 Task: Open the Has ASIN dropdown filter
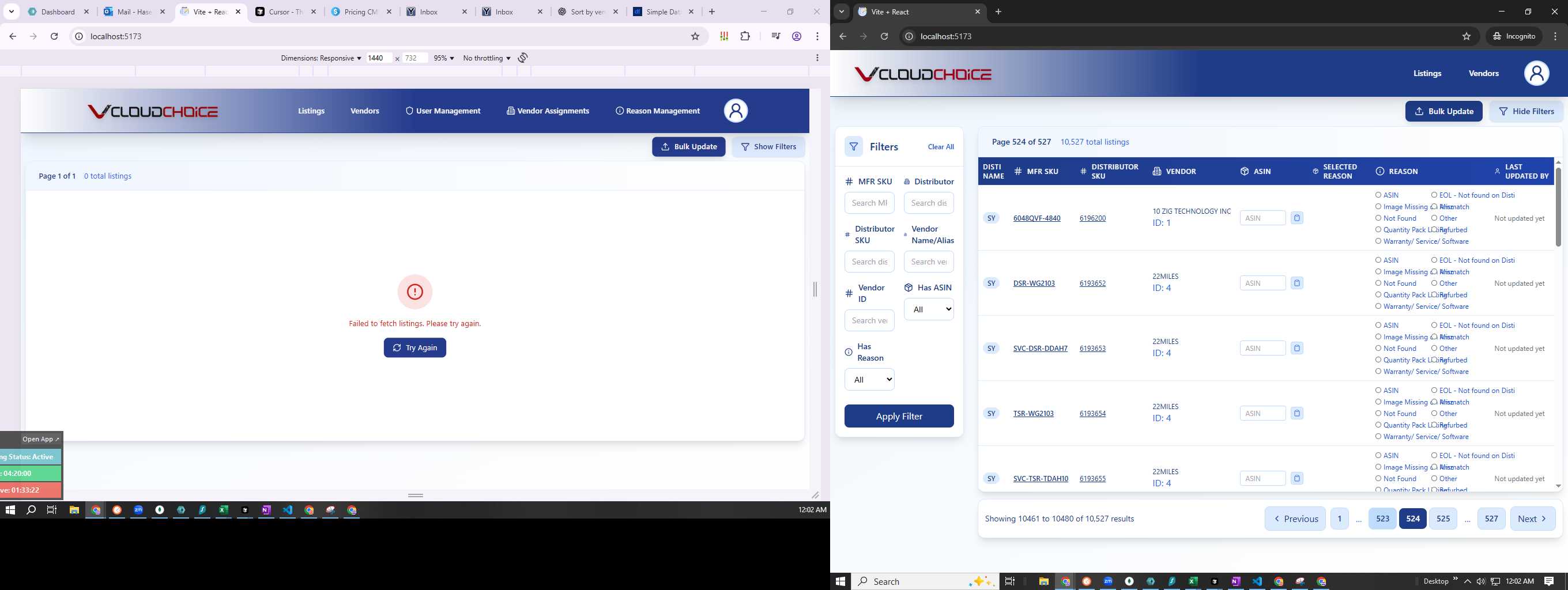click(929, 309)
